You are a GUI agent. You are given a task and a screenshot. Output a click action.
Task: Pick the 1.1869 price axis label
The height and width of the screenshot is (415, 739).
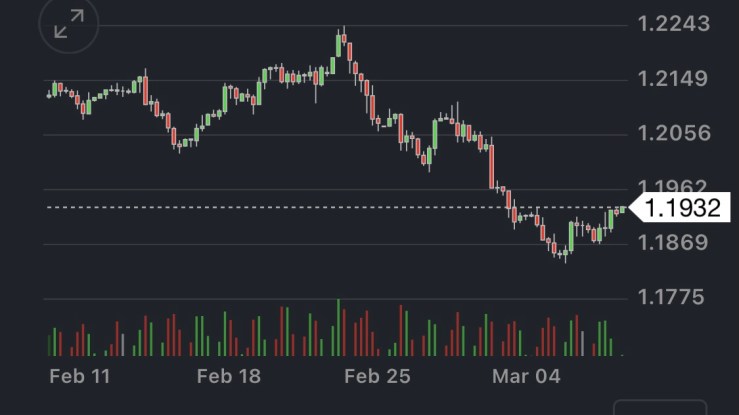(x=673, y=242)
